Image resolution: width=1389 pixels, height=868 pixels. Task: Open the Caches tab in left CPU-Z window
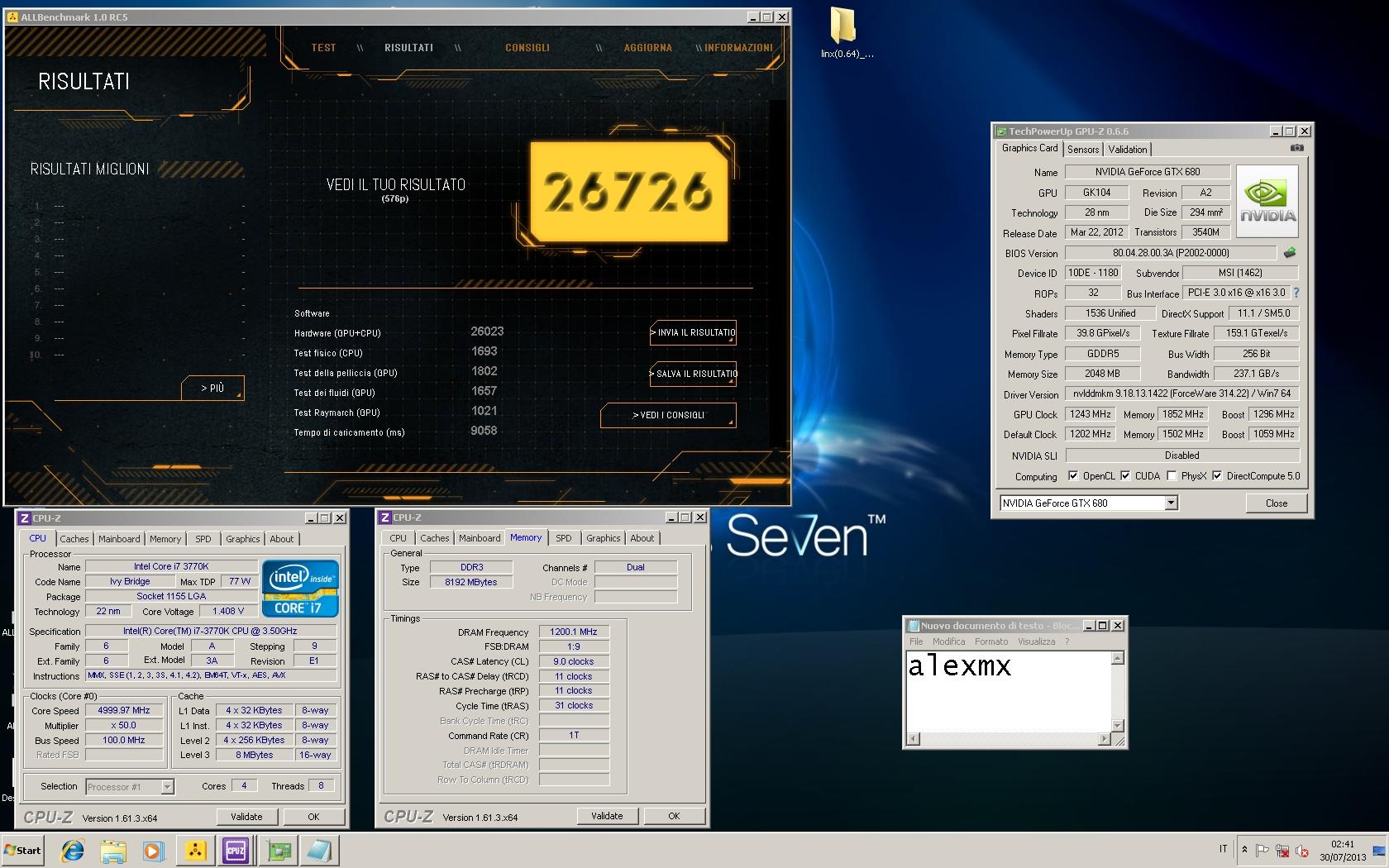[x=74, y=539]
